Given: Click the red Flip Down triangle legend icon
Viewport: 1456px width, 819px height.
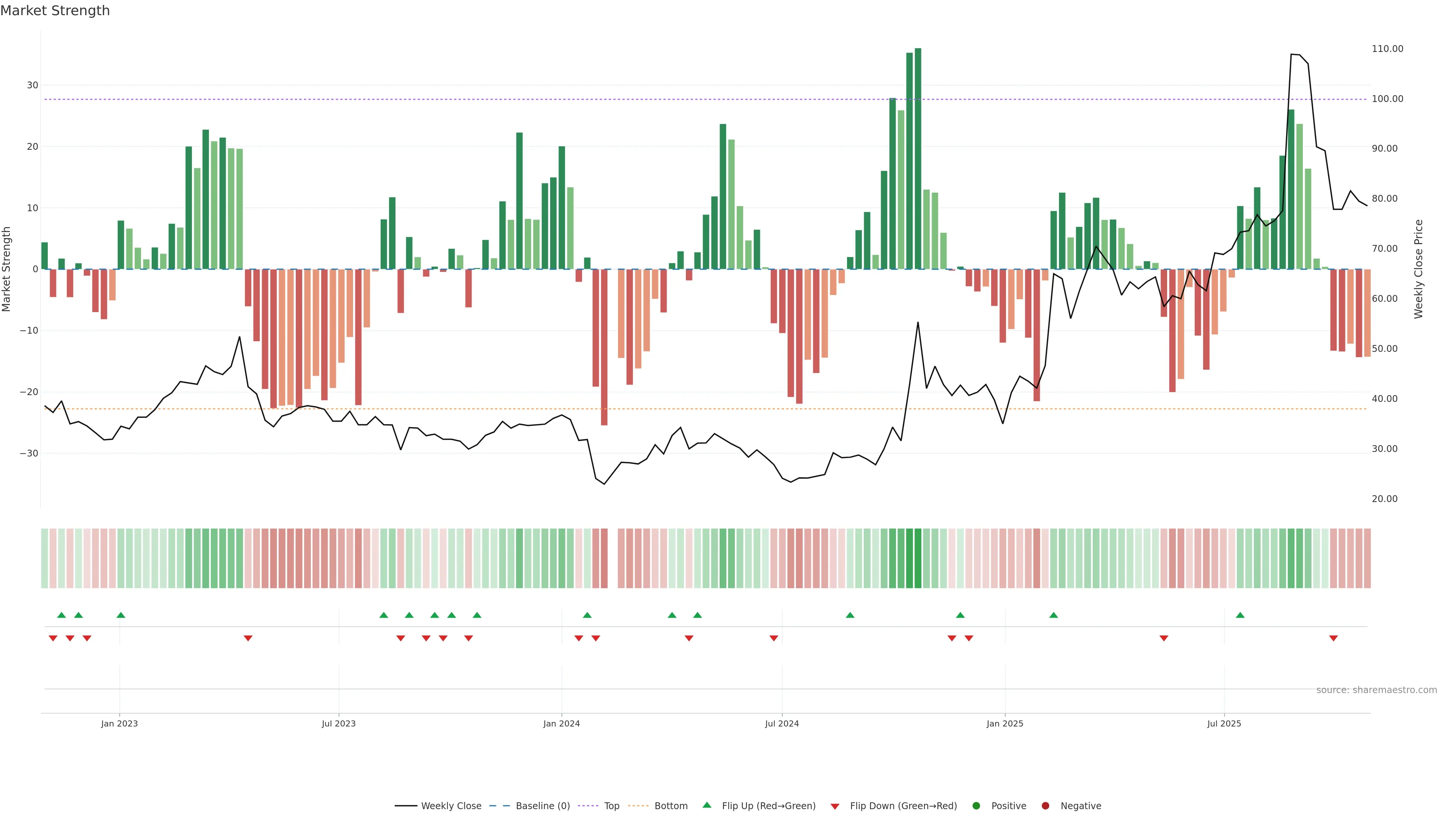Looking at the screenshot, I should pyautogui.click(x=835, y=806).
